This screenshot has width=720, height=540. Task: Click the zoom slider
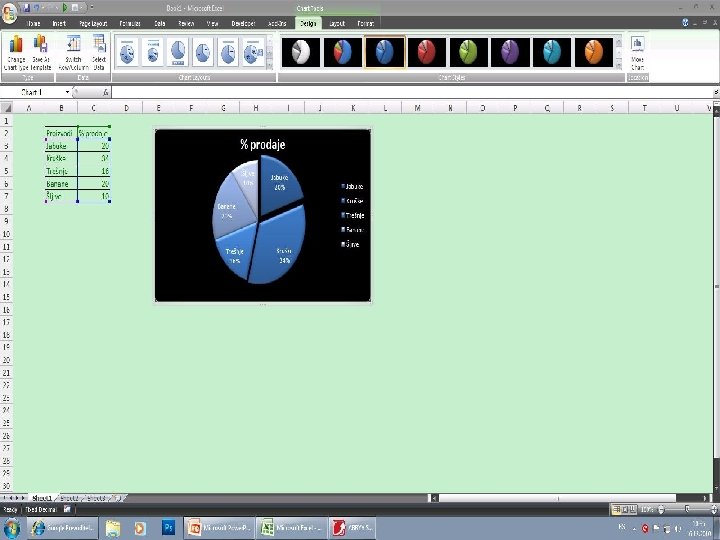[x=687, y=509]
